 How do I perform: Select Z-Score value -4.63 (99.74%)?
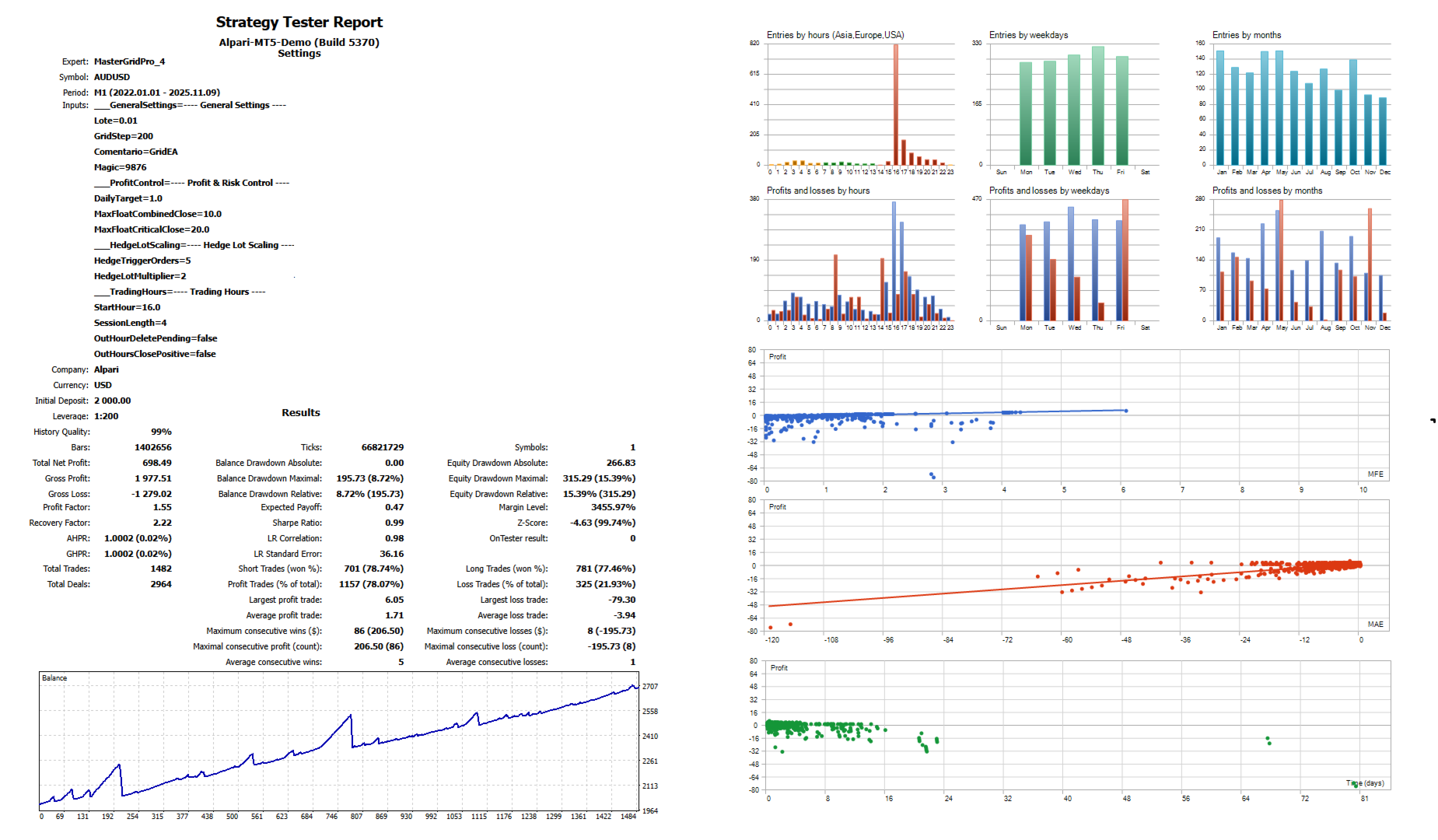(603, 523)
